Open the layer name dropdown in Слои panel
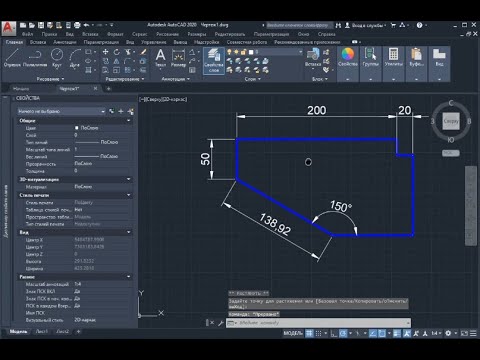480x360 pixels. click(300, 52)
